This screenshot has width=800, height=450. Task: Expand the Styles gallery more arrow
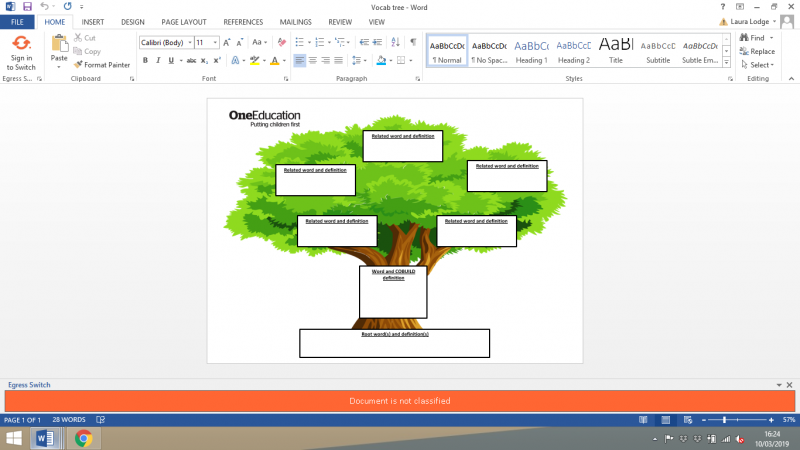727,63
